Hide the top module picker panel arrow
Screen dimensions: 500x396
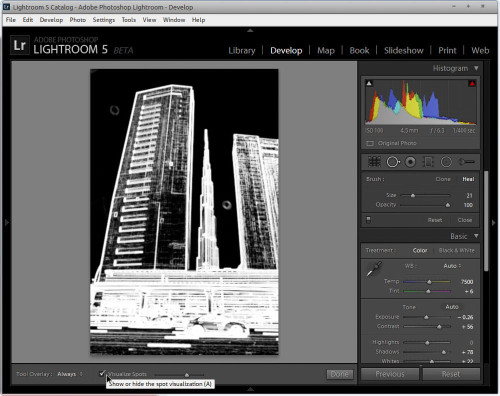(250, 30)
